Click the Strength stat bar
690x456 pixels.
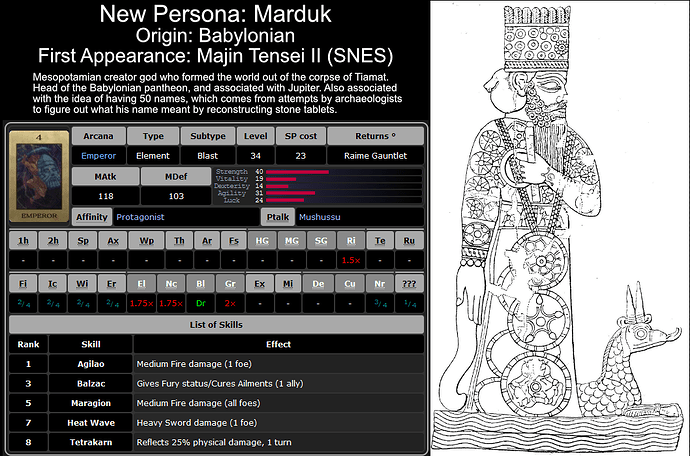tap(297, 172)
